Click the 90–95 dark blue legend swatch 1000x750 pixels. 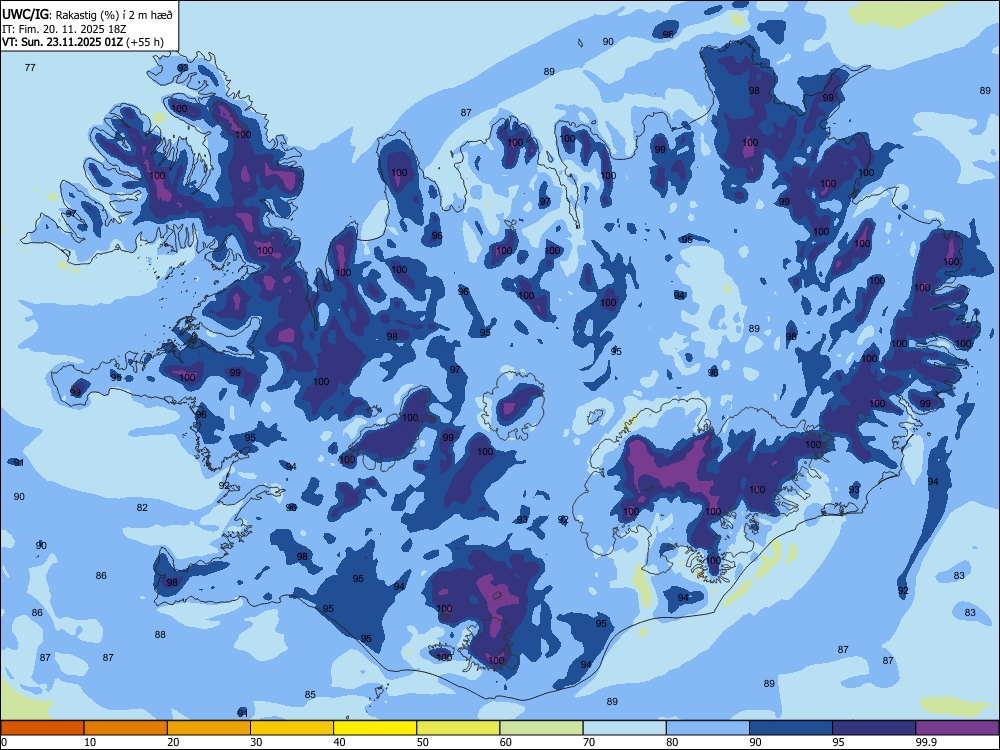coord(791,728)
